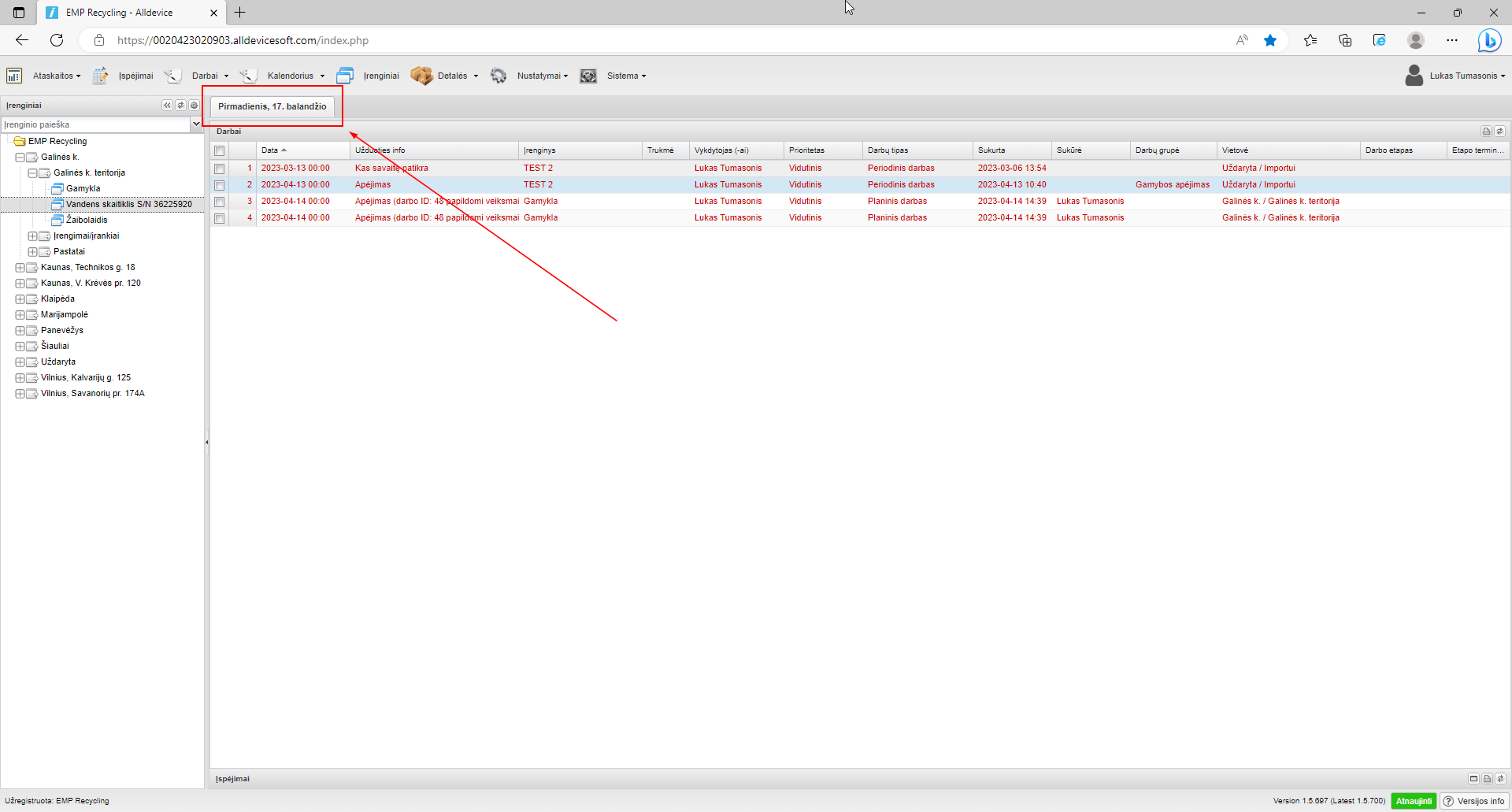Screen dimensions: 1512x812
Task: Collapse the Galinės k. tree node
Action: click(20, 158)
